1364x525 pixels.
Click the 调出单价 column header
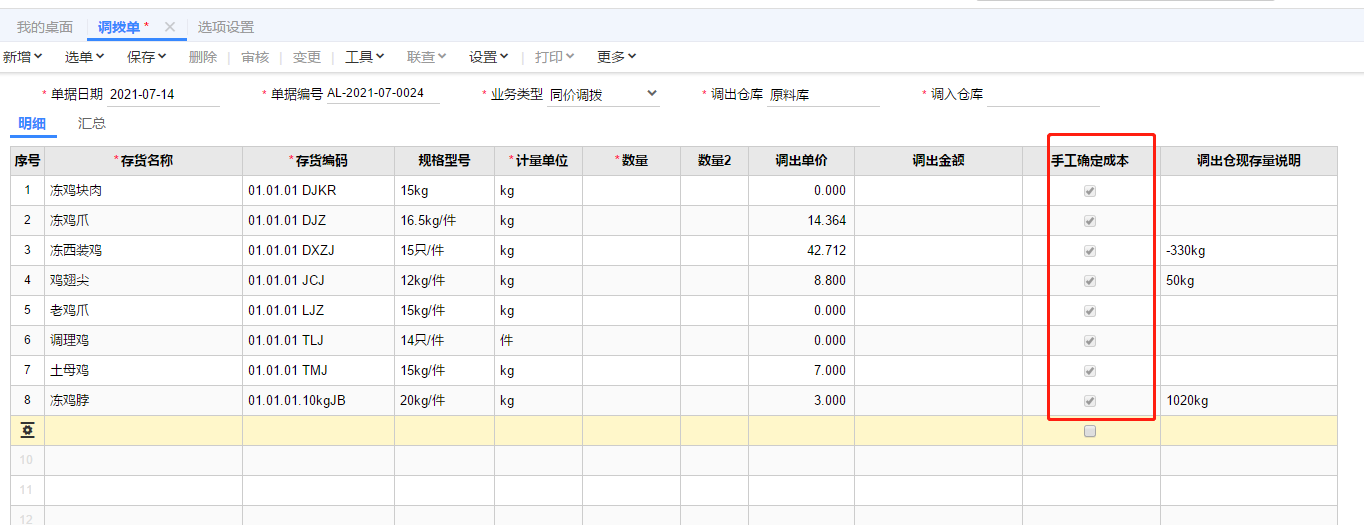tap(802, 161)
